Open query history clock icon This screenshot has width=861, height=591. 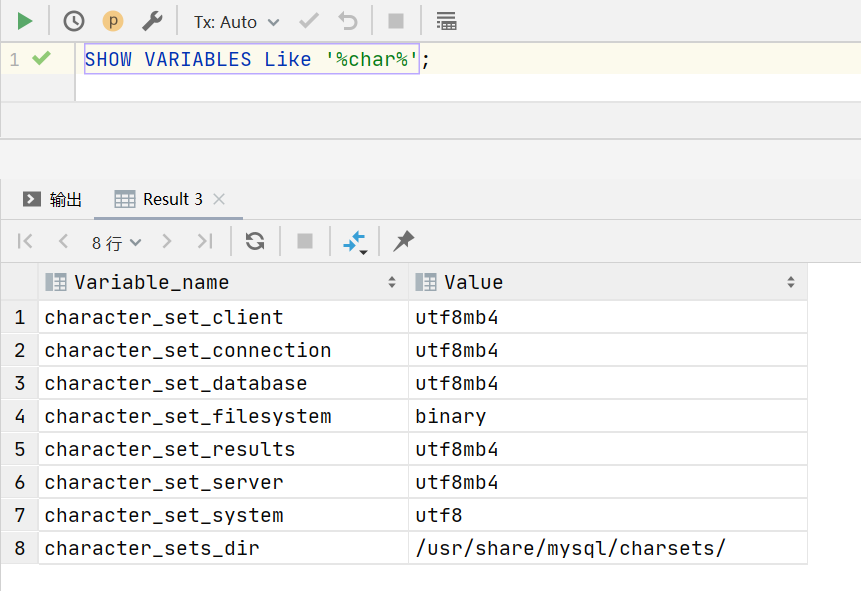click(73, 21)
